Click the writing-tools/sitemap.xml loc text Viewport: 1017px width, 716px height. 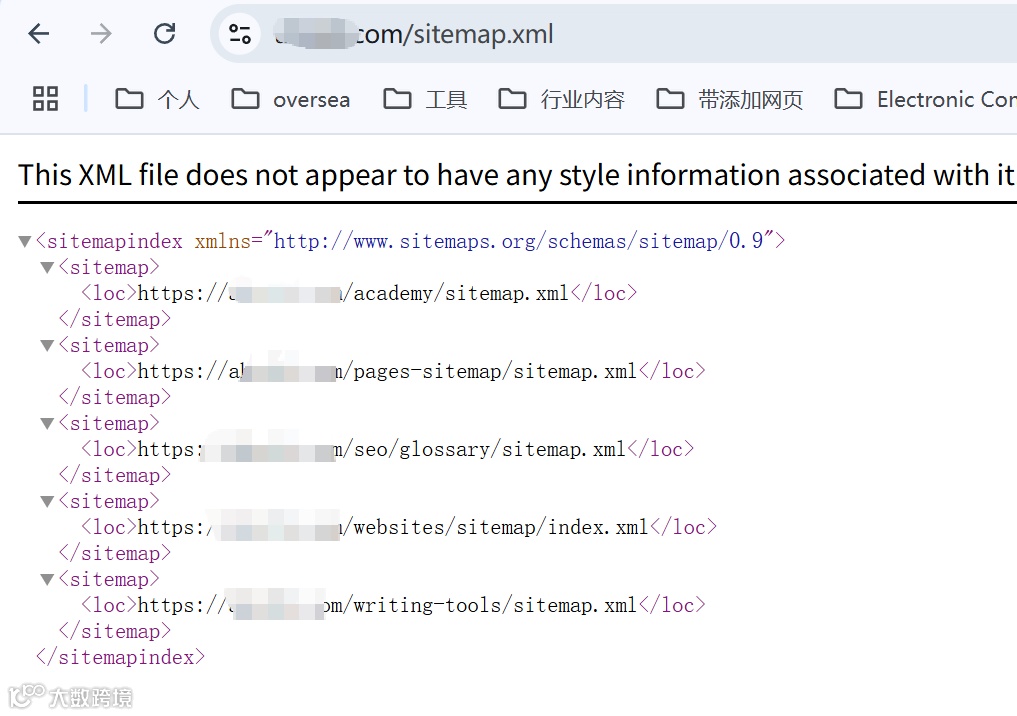click(x=387, y=604)
